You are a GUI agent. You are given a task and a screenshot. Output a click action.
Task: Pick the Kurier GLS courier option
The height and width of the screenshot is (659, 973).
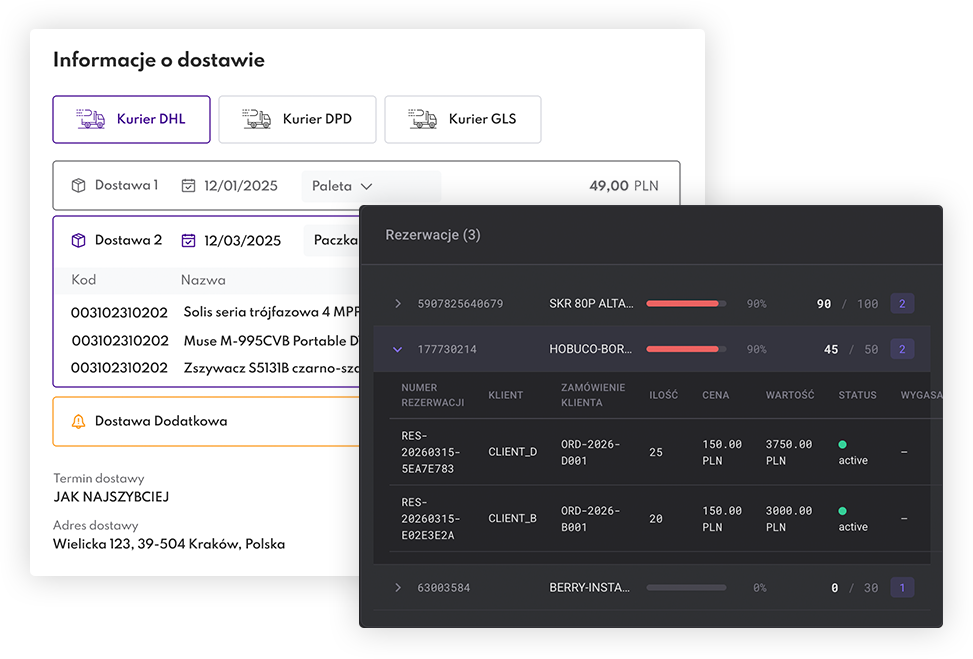(x=463, y=119)
